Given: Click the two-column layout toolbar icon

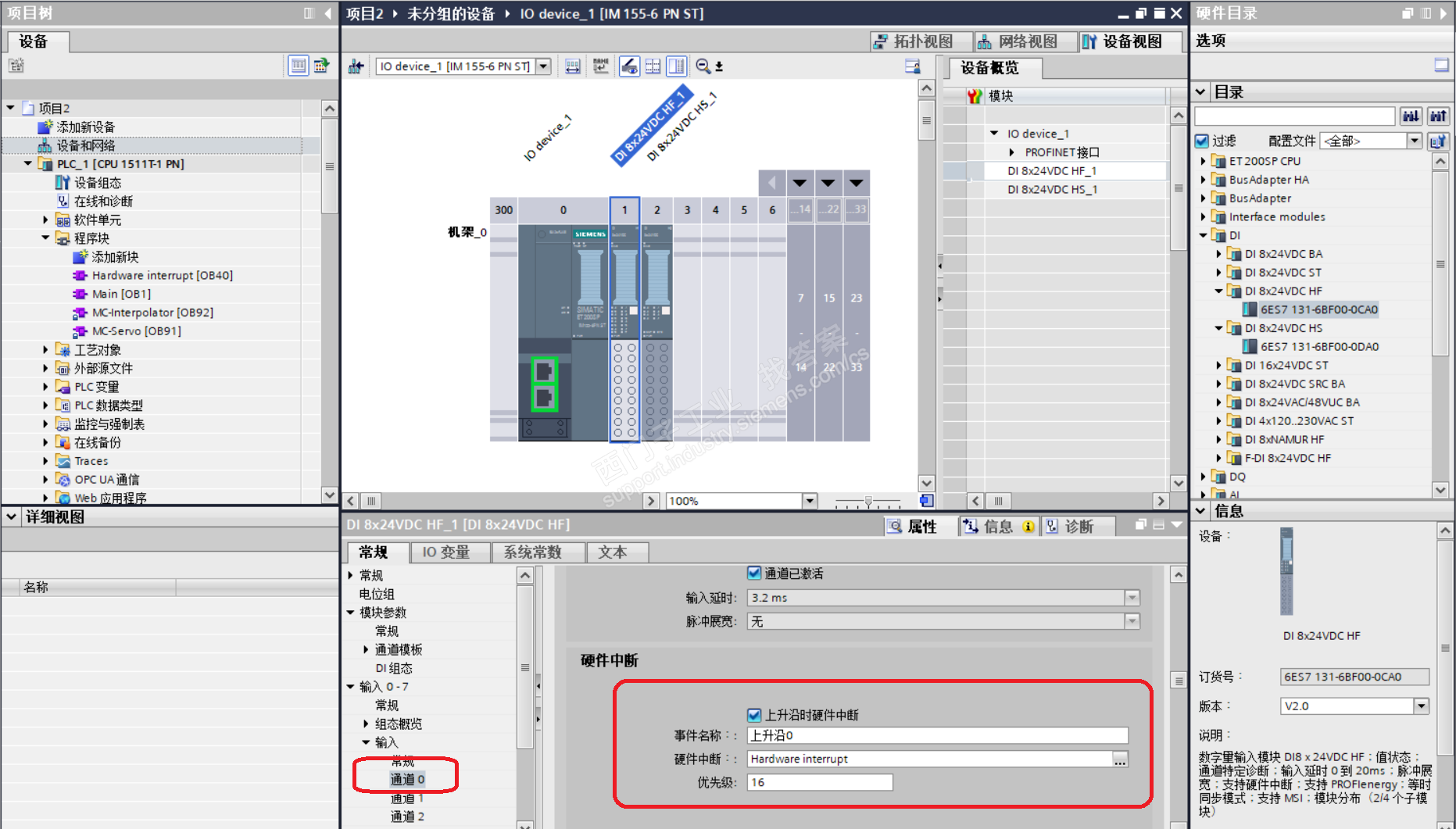Looking at the screenshot, I should tap(677, 66).
